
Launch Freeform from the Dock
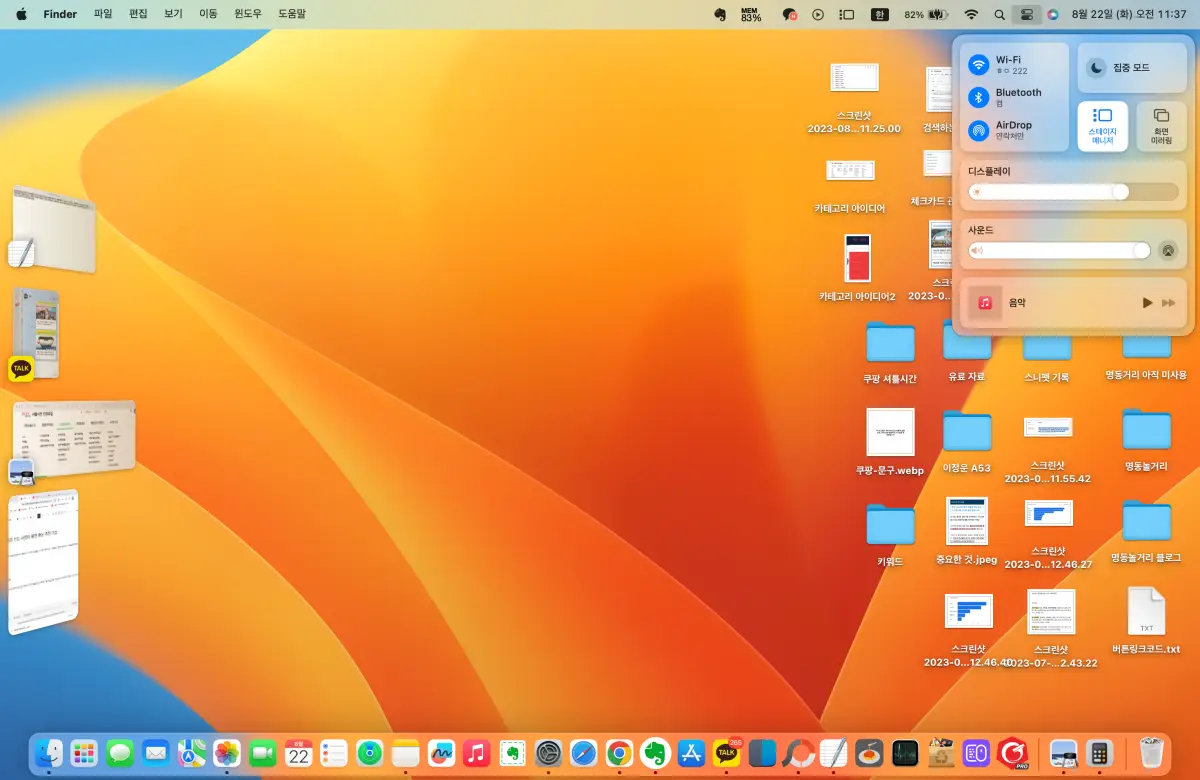coord(441,753)
